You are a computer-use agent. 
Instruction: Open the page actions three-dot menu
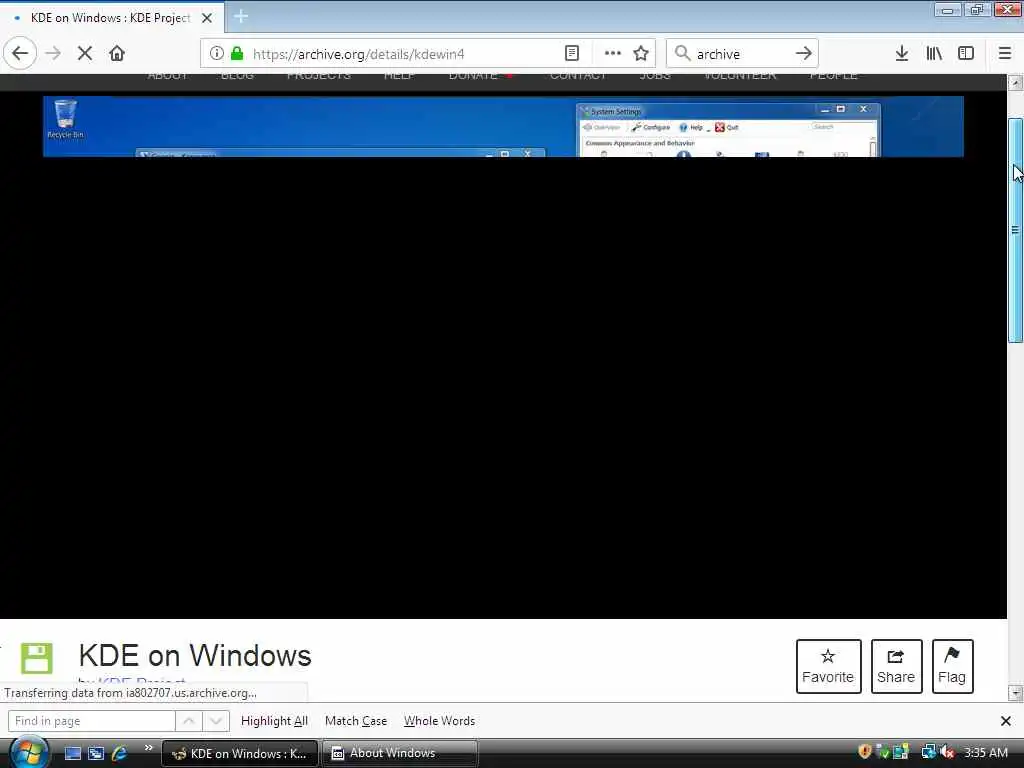tap(613, 54)
